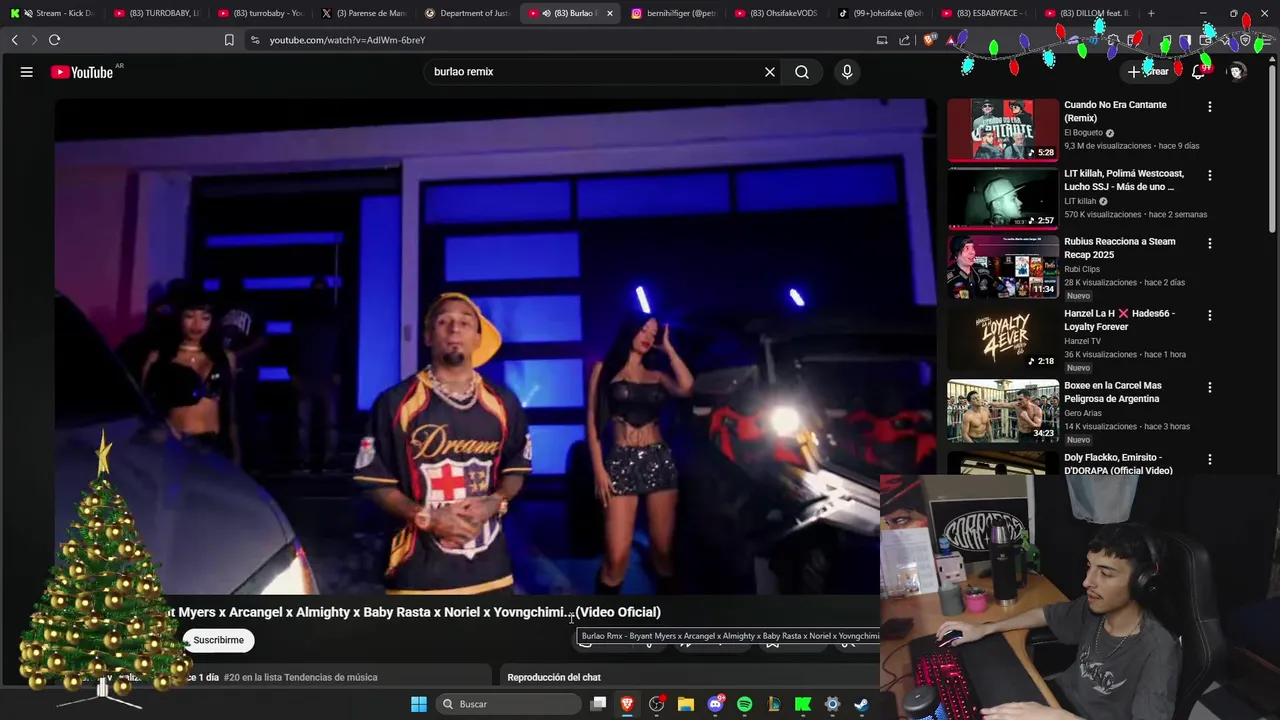Start voice search with the microphone

tap(847, 72)
